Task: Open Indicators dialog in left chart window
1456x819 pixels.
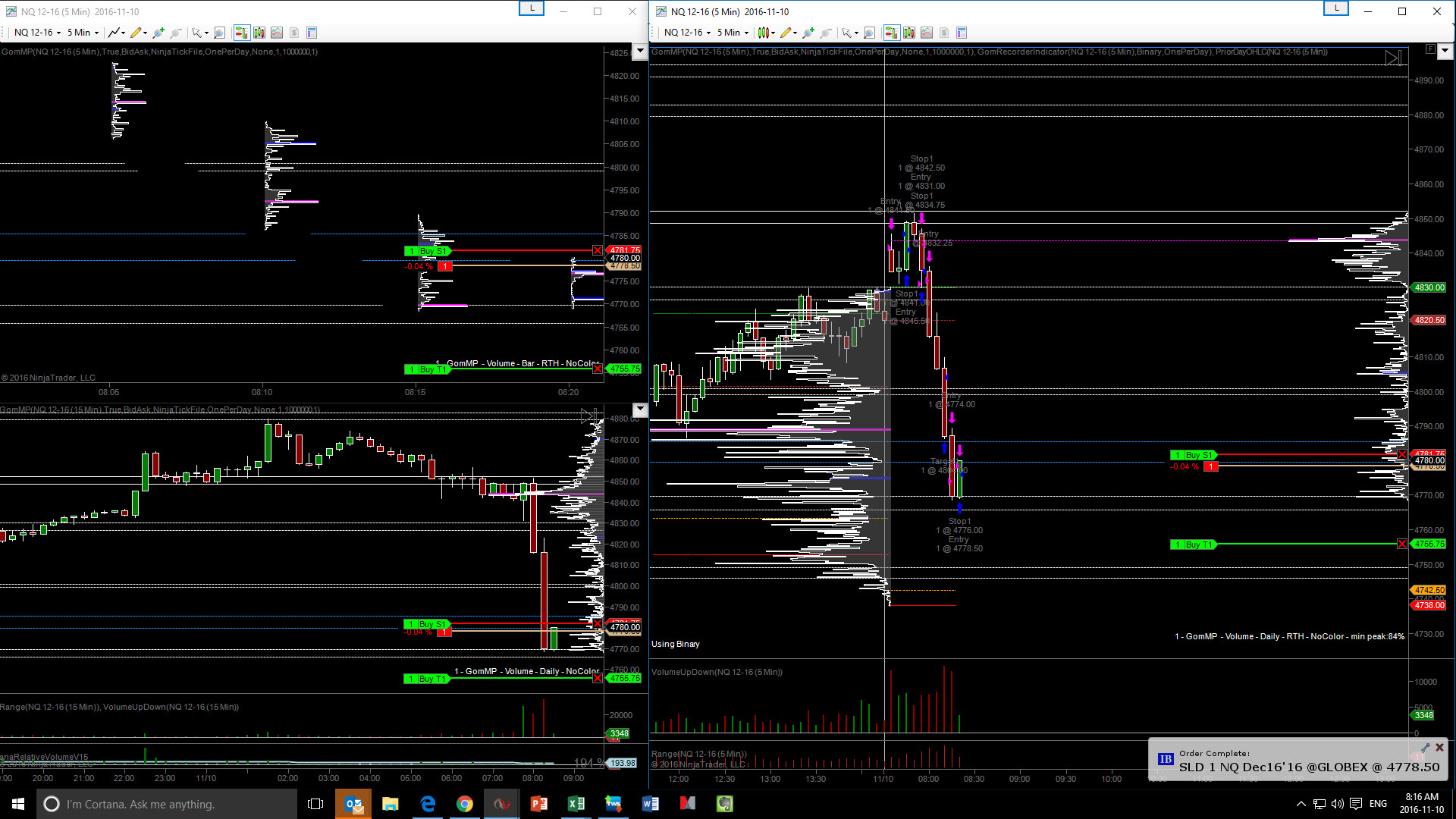Action: 277,33
